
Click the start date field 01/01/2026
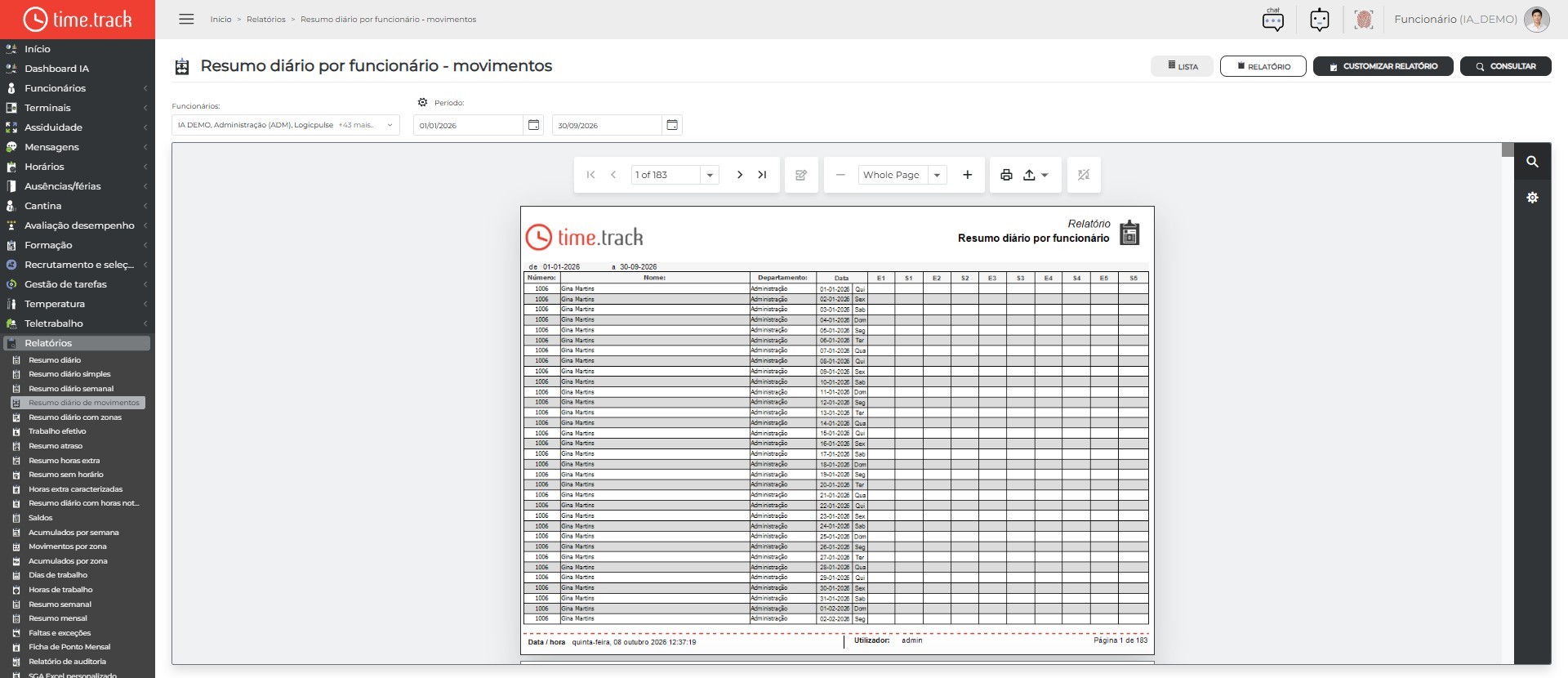coord(468,125)
